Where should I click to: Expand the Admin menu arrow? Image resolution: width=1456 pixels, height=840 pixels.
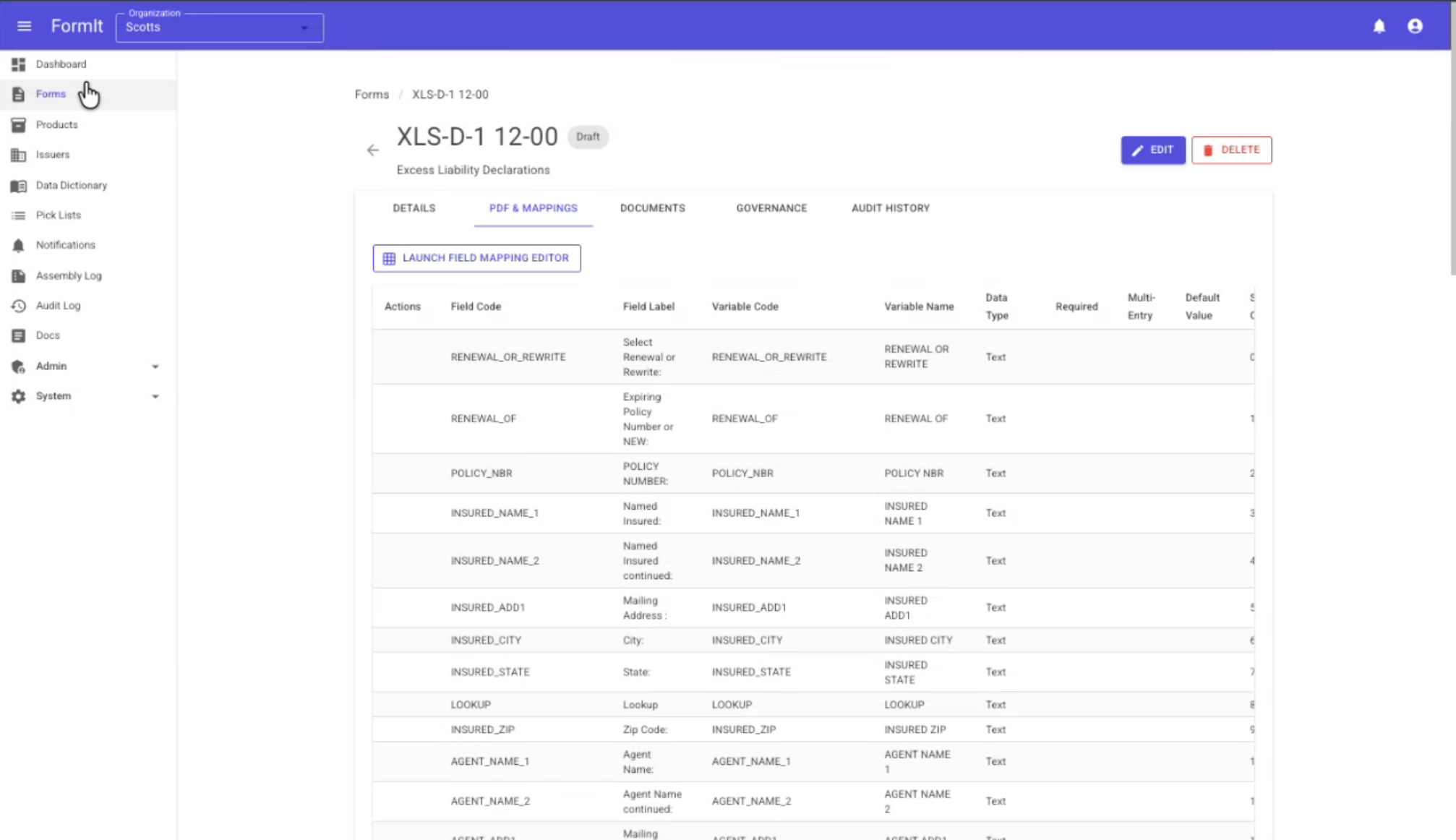point(155,367)
